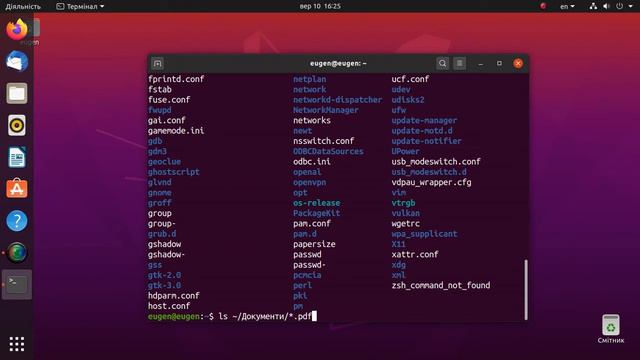The height and width of the screenshot is (360, 640).
Task: Click the fstab entry
Action: tap(160, 89)
